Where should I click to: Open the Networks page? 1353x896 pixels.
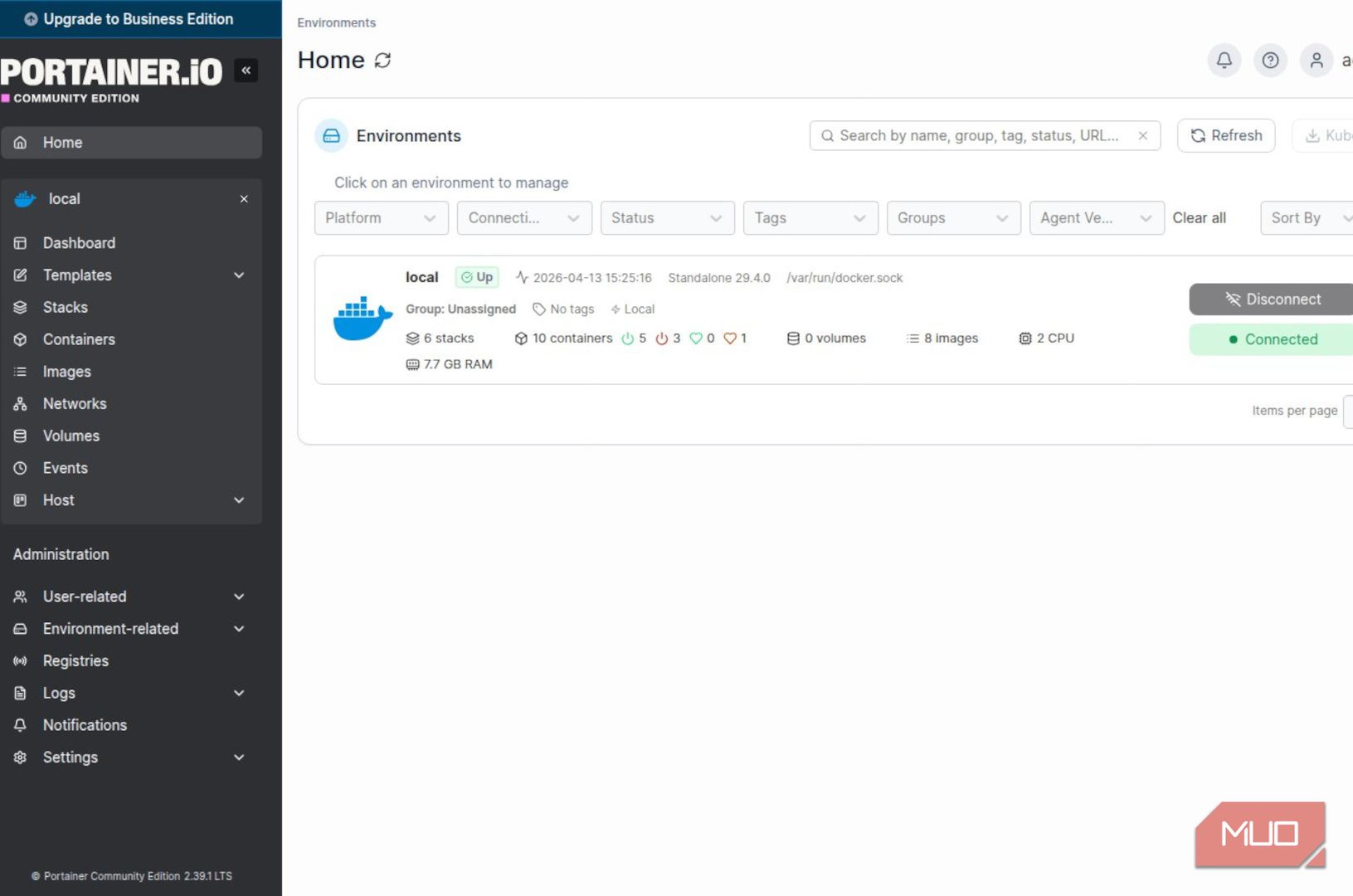coord(132,404)
